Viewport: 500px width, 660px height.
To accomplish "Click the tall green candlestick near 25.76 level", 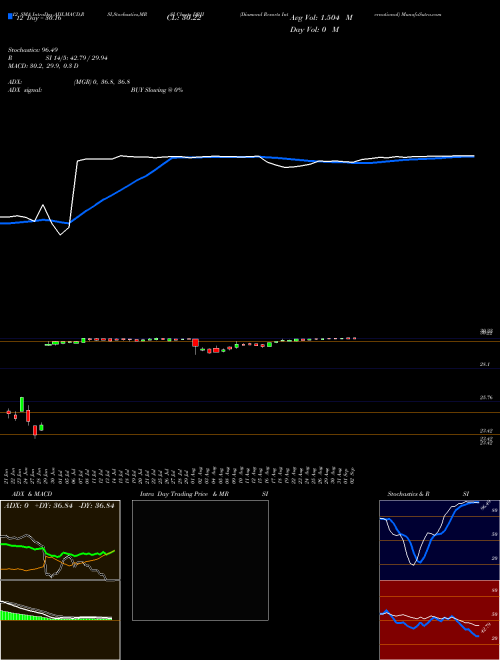I will (22, 404).
